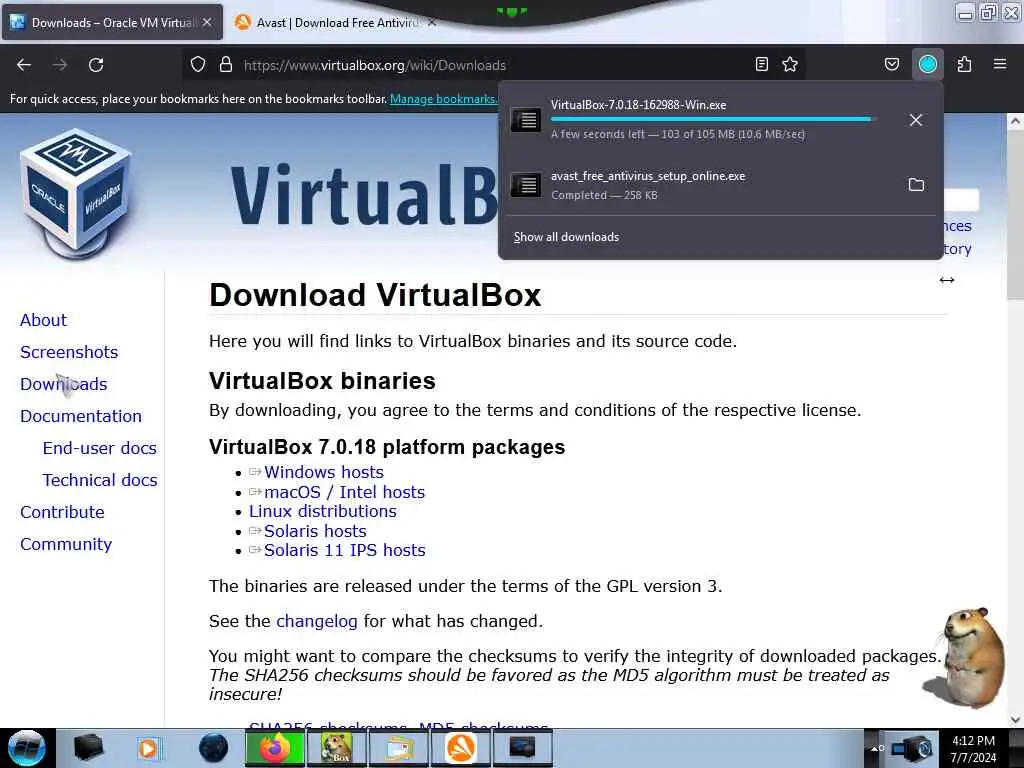
Task: Click the Windows hosts download link
Action: tap(323, 472)
